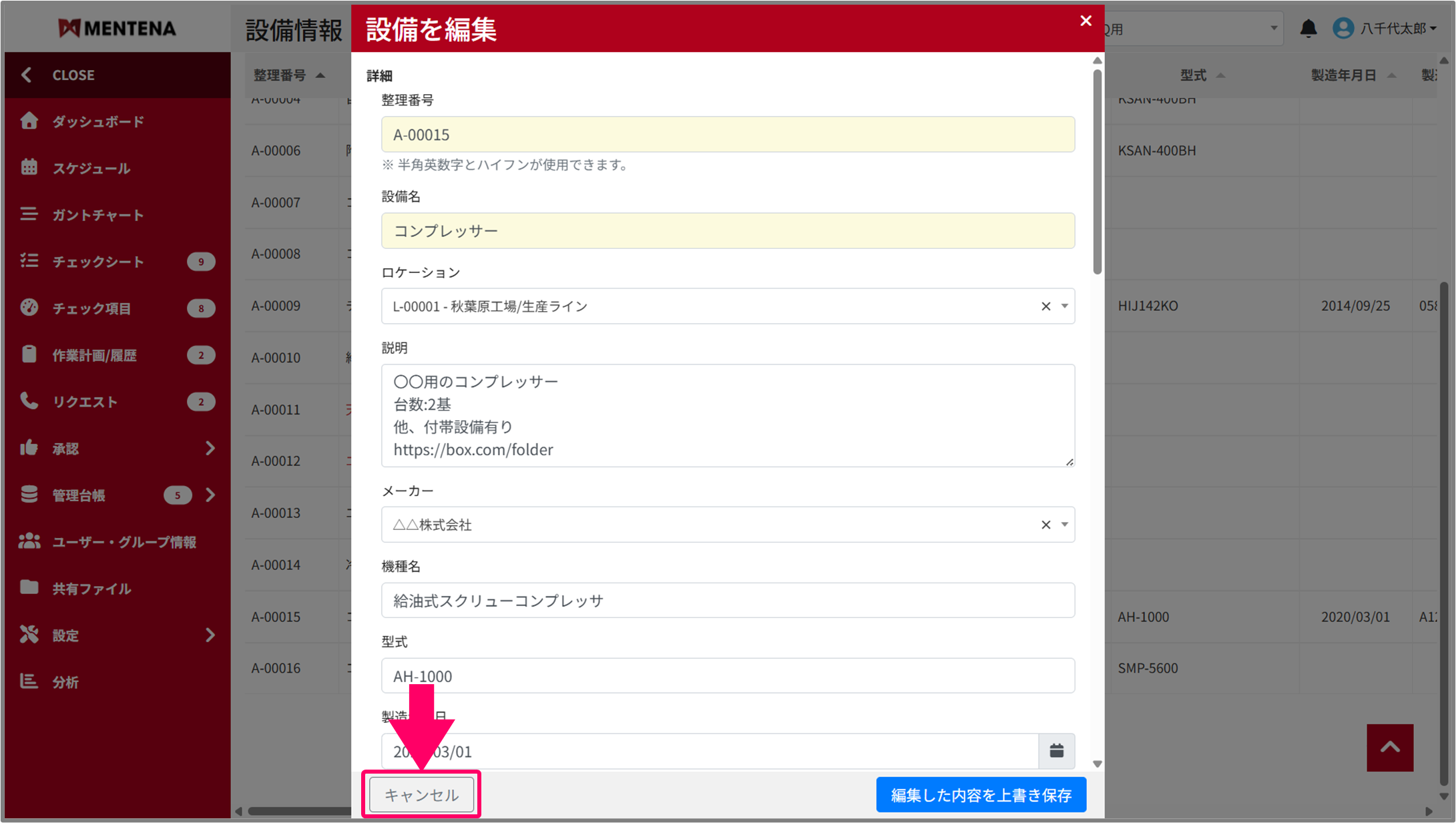1456x823 pixels.
Task: Expand the 管理台帳 submenu
Action: (x=210, y=495)
